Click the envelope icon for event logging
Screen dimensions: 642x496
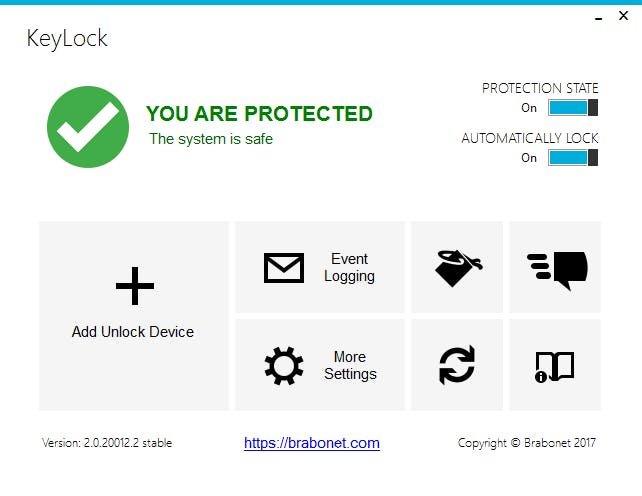284,268
